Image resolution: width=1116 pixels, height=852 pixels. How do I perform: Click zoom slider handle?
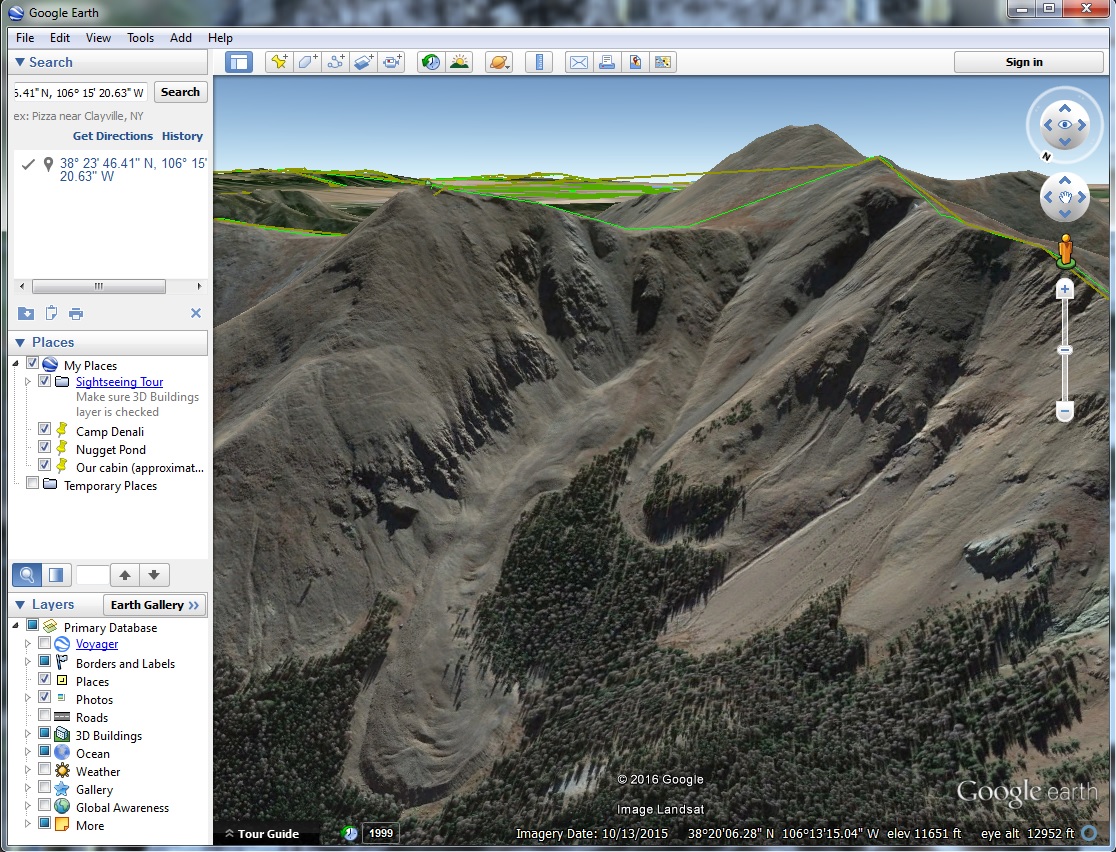point(1065,349)
